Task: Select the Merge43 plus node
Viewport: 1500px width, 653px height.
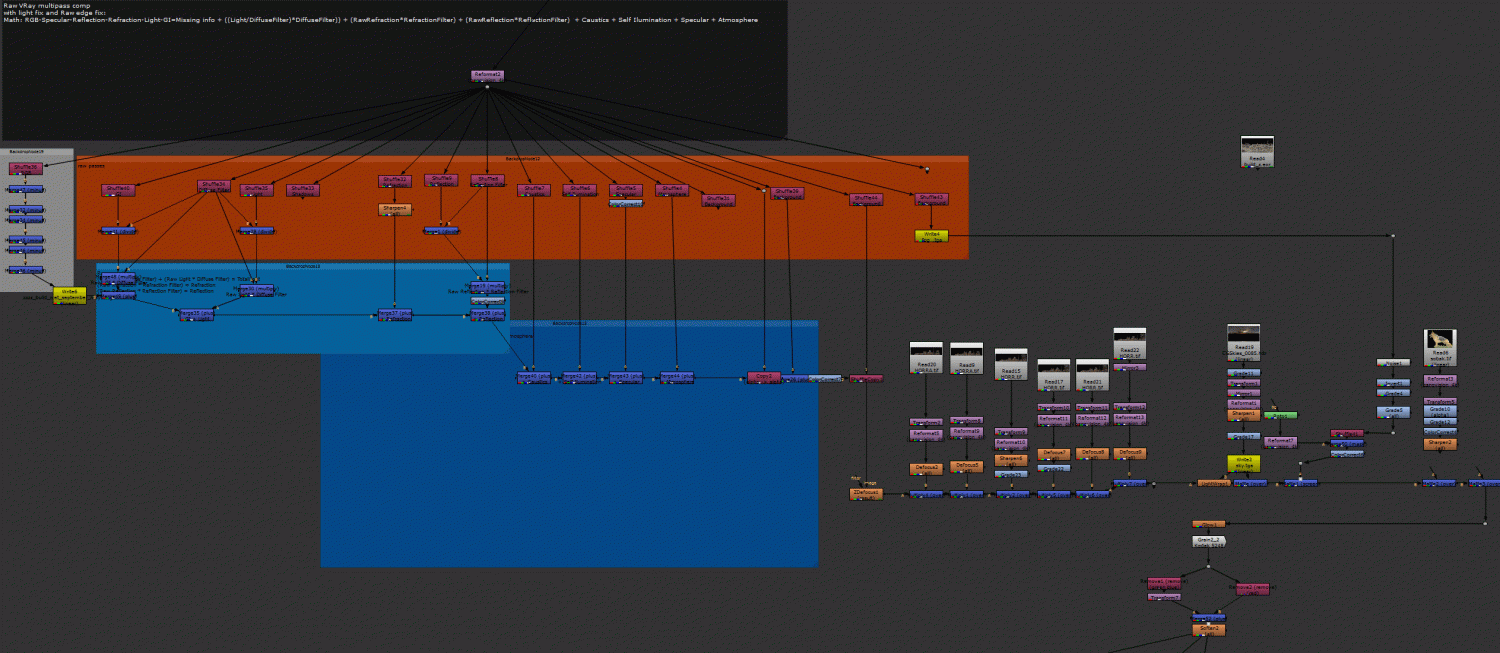Action: 626,377
